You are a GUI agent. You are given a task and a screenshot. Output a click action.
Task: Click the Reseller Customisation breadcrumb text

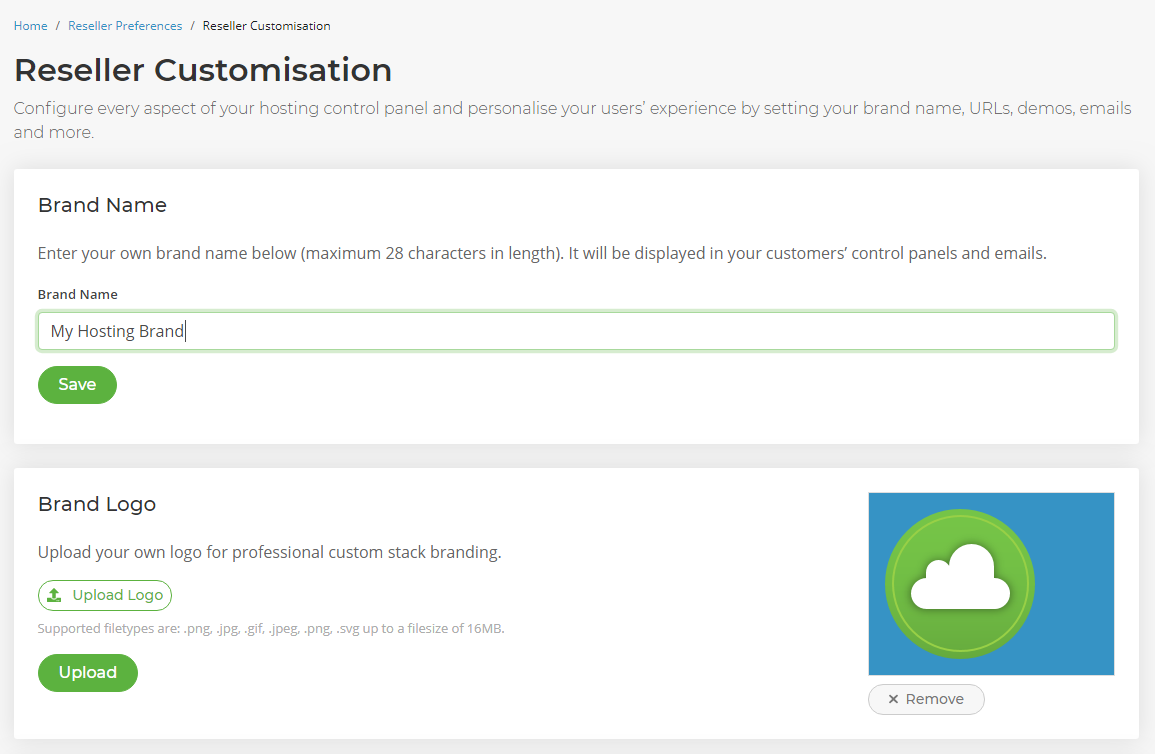(267, 26)
